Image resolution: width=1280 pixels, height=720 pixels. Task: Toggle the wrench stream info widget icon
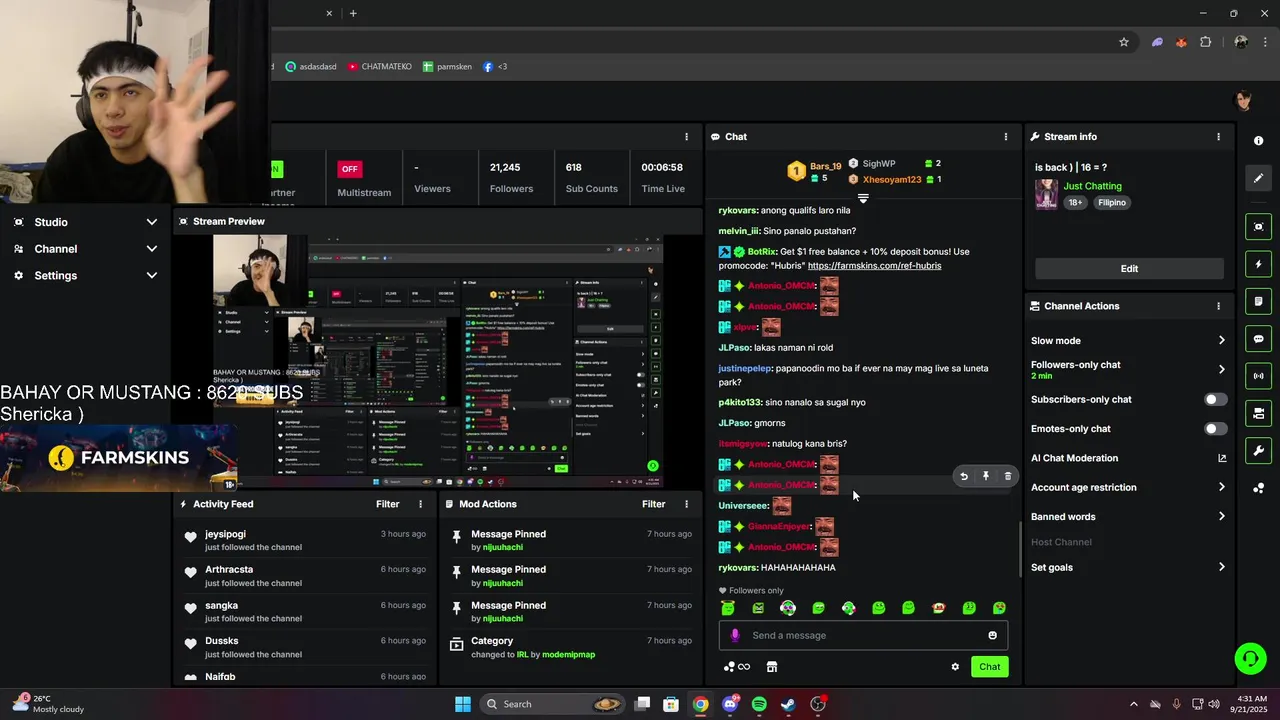coord(1259,450)
